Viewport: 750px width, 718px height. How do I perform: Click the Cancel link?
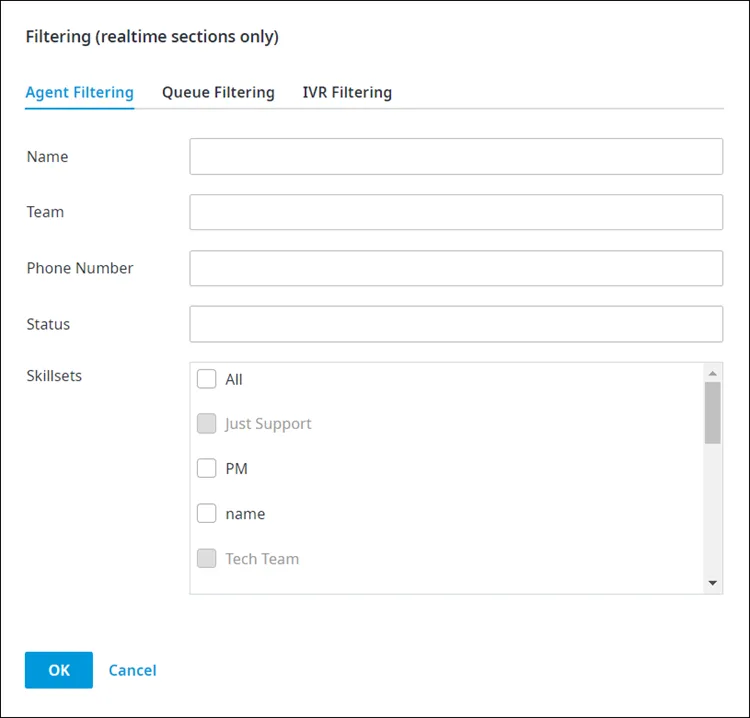point(132,670)
